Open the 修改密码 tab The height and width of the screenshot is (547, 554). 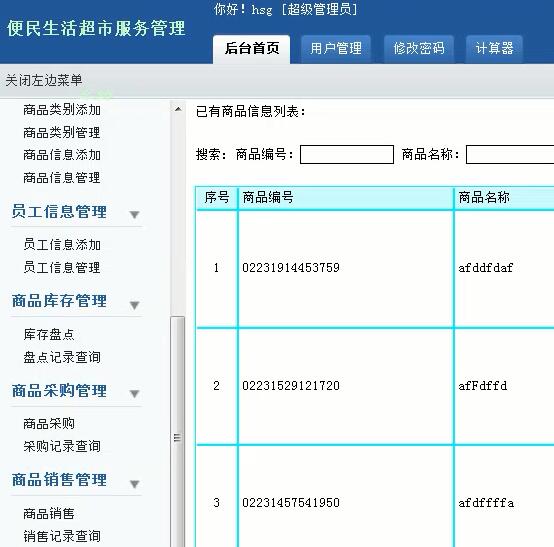419,49
